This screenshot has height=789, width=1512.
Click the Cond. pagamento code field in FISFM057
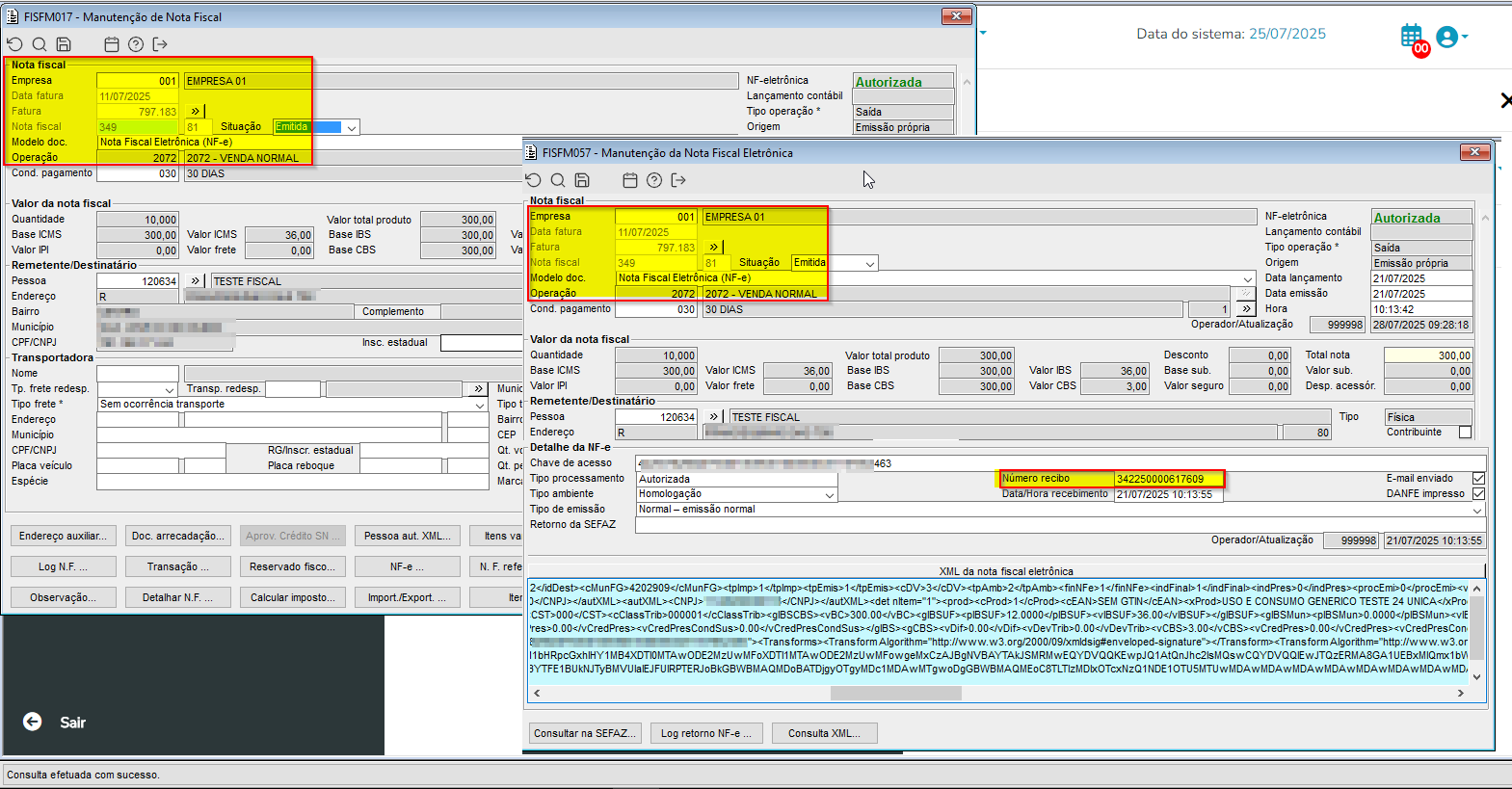655,309
